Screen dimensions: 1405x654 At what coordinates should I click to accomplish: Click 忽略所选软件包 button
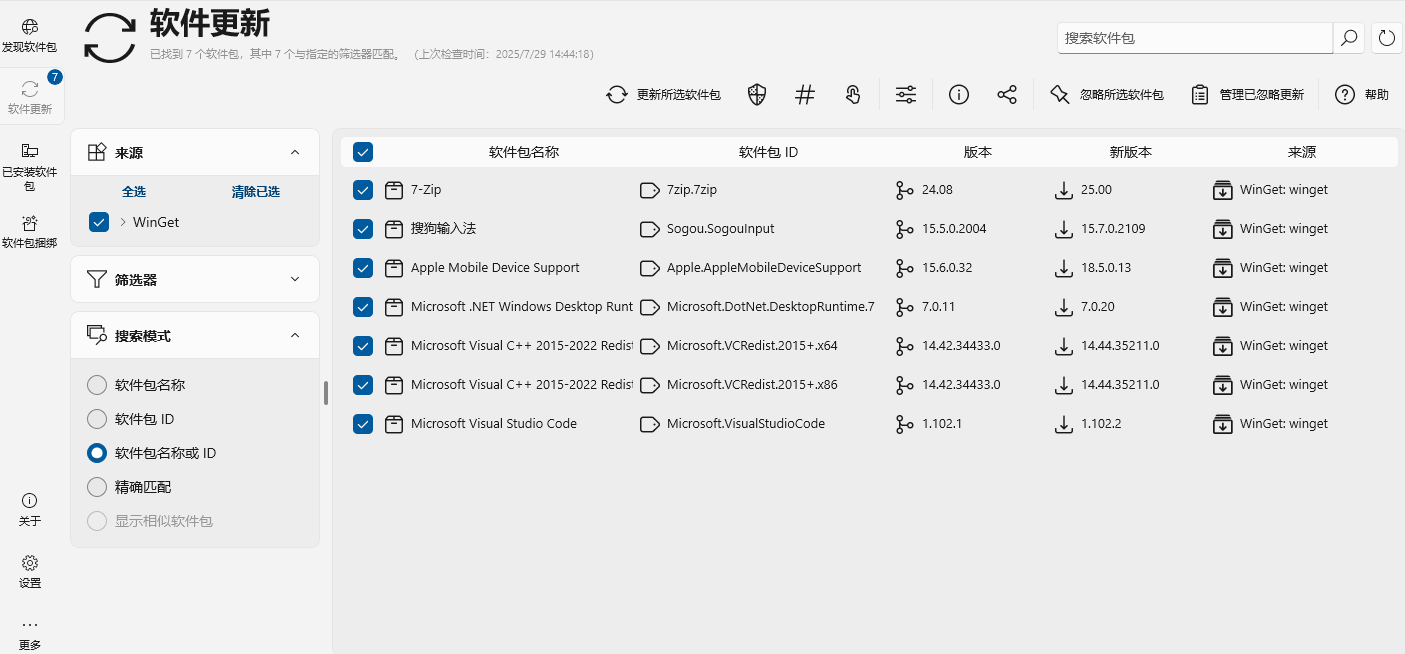[1107, 95]
